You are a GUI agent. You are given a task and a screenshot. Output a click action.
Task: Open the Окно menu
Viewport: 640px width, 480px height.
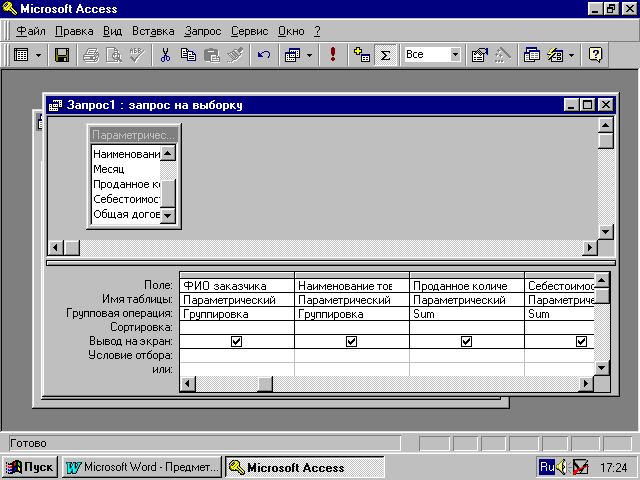point(291,31)
